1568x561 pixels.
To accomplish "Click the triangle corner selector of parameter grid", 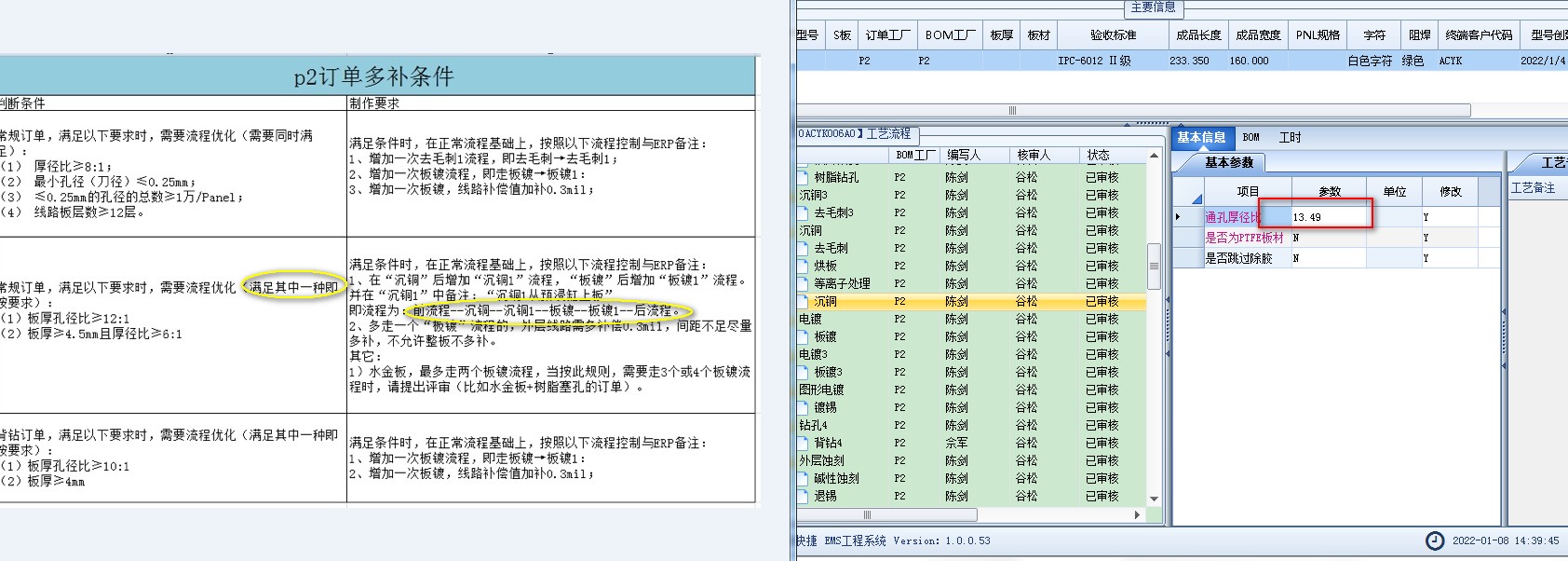I will 1196,198.
